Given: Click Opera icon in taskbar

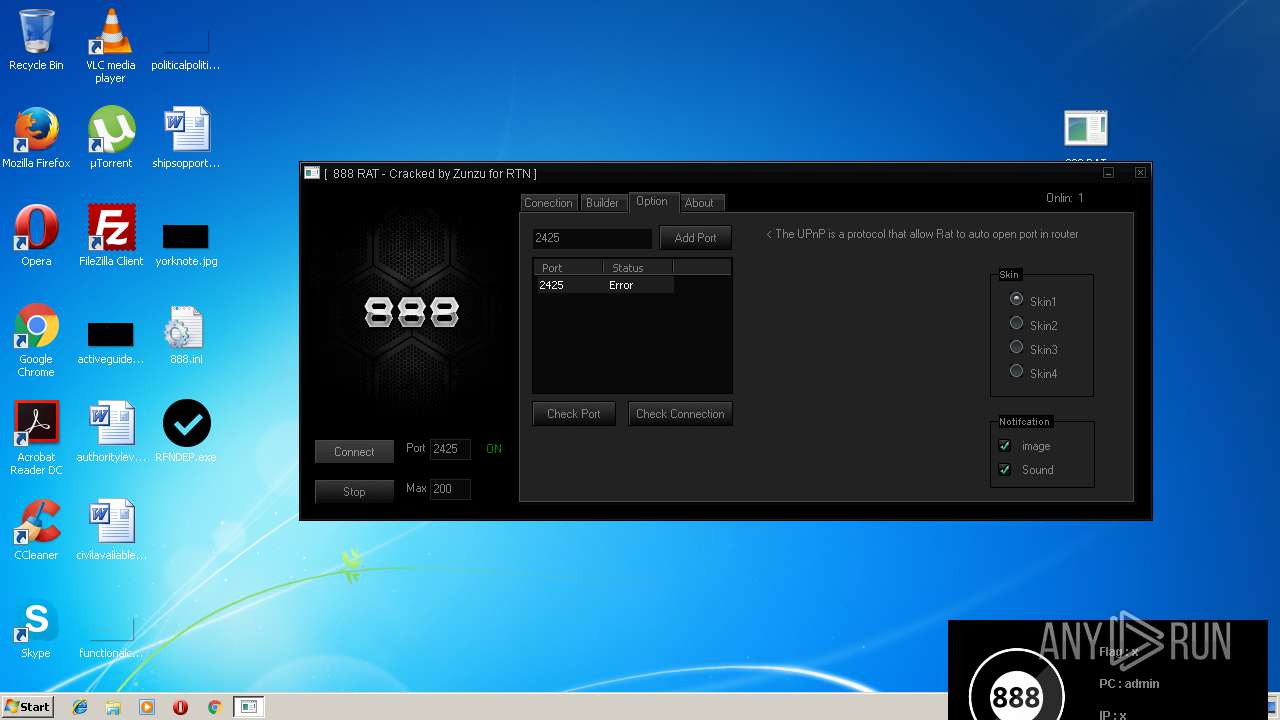Looking at the screenshot, I should pyautogui.click(x=181, y=707).
